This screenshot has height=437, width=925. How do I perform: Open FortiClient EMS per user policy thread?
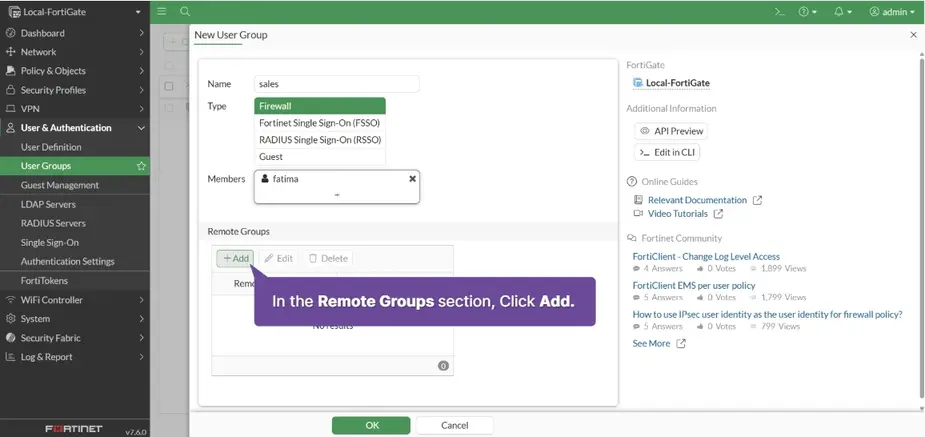point(694,285)
